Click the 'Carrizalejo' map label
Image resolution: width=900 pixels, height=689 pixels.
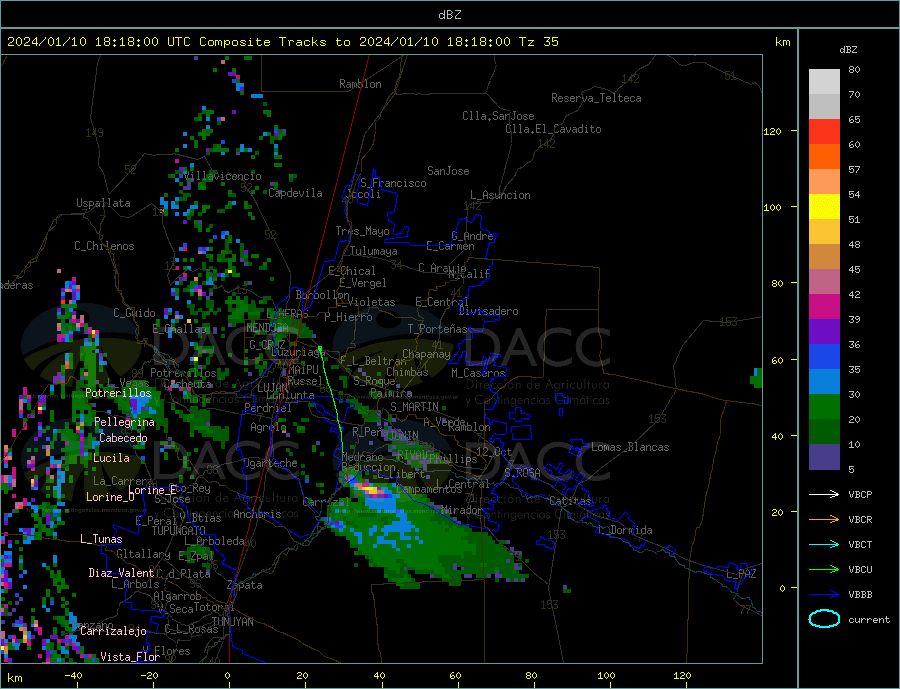point(113,632)
